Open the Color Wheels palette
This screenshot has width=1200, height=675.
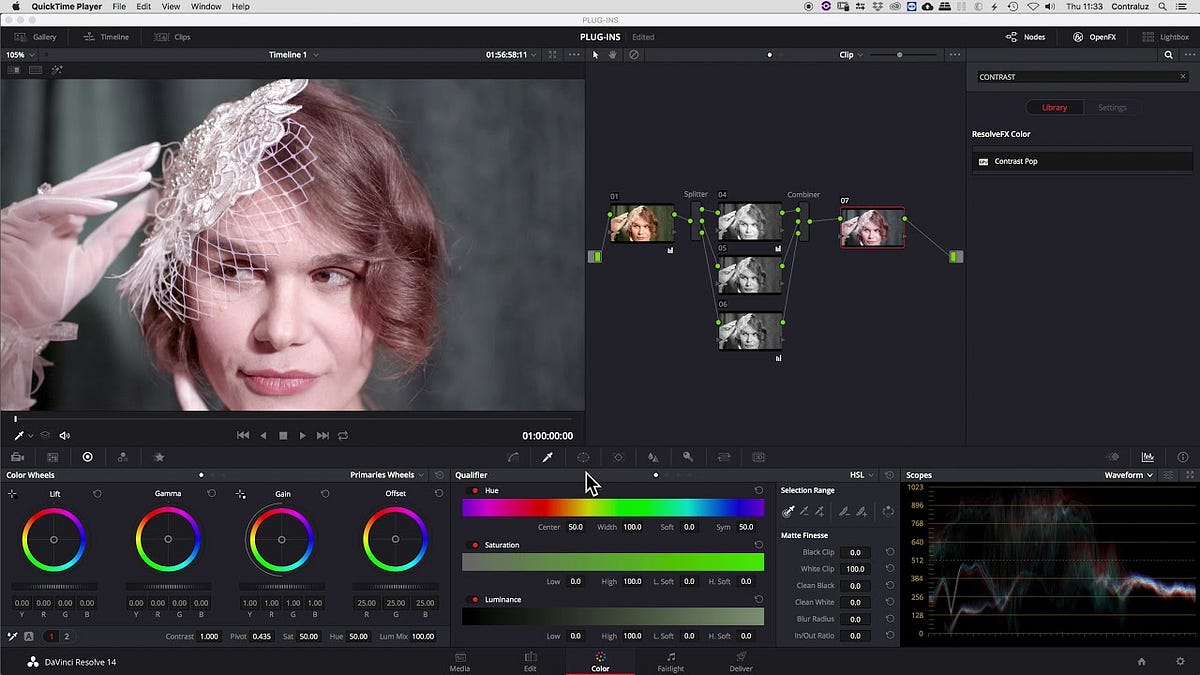(88, 457)
